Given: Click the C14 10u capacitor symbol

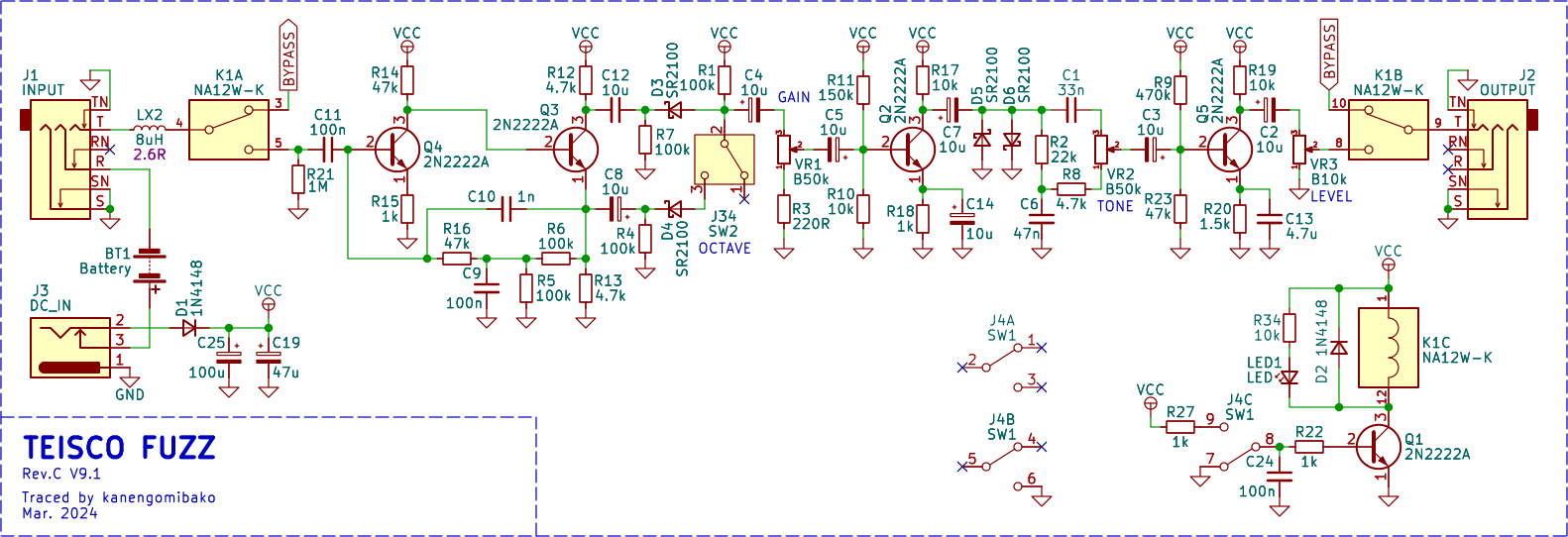Looking at the screenshot, I should click(962, 219).
